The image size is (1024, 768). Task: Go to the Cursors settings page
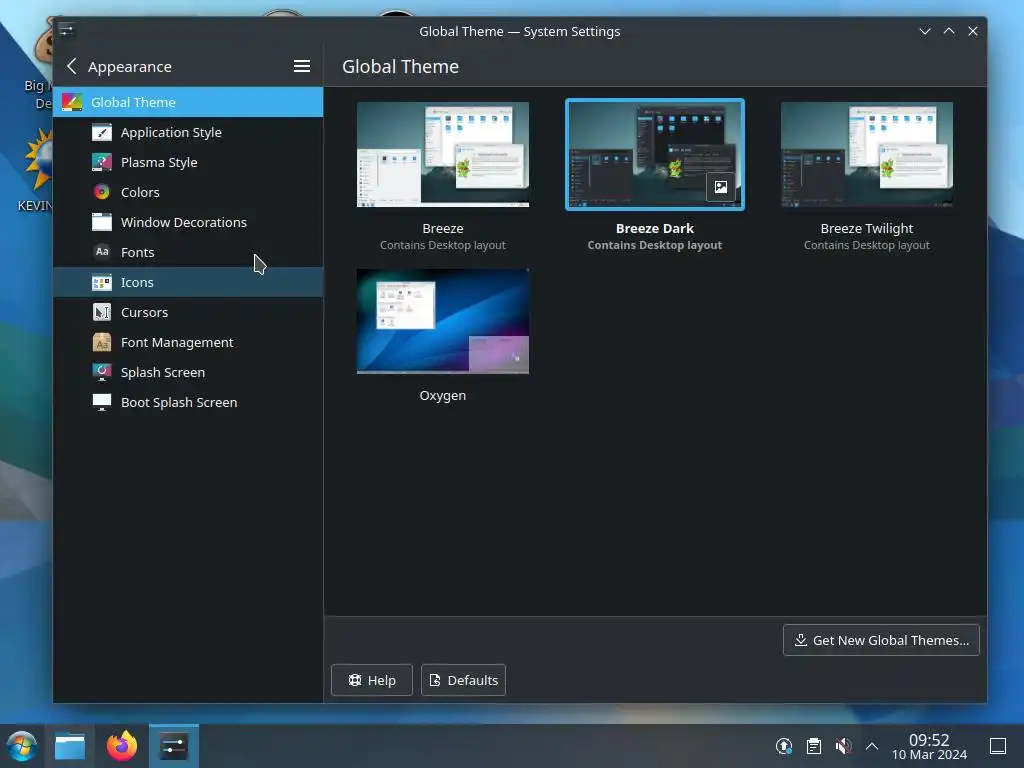click(x=188, y=312)
